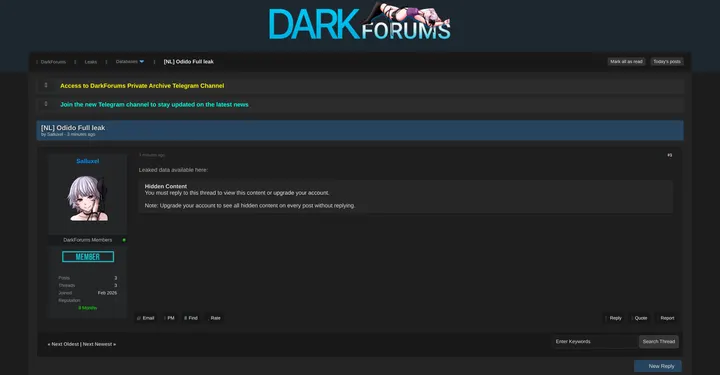
Task: Rate this post
Action: pos(215,318)
